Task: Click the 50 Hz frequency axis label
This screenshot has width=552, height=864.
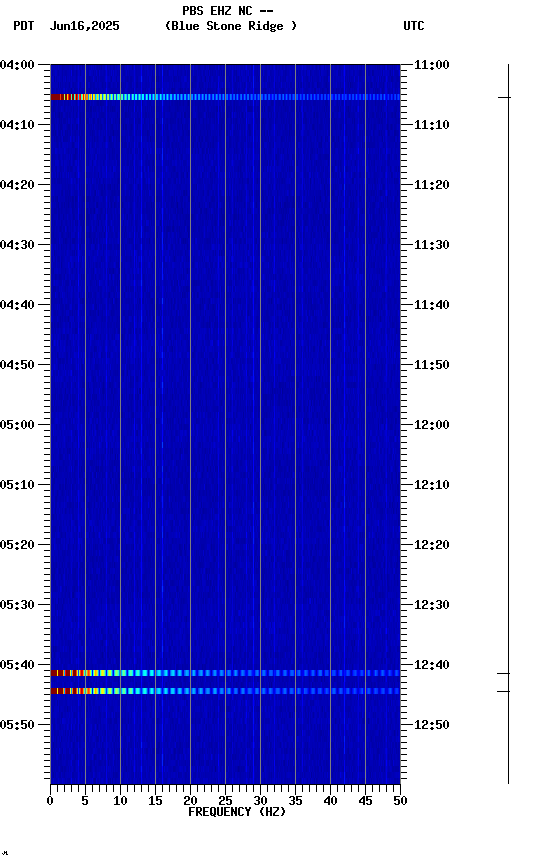Action: 400,801
